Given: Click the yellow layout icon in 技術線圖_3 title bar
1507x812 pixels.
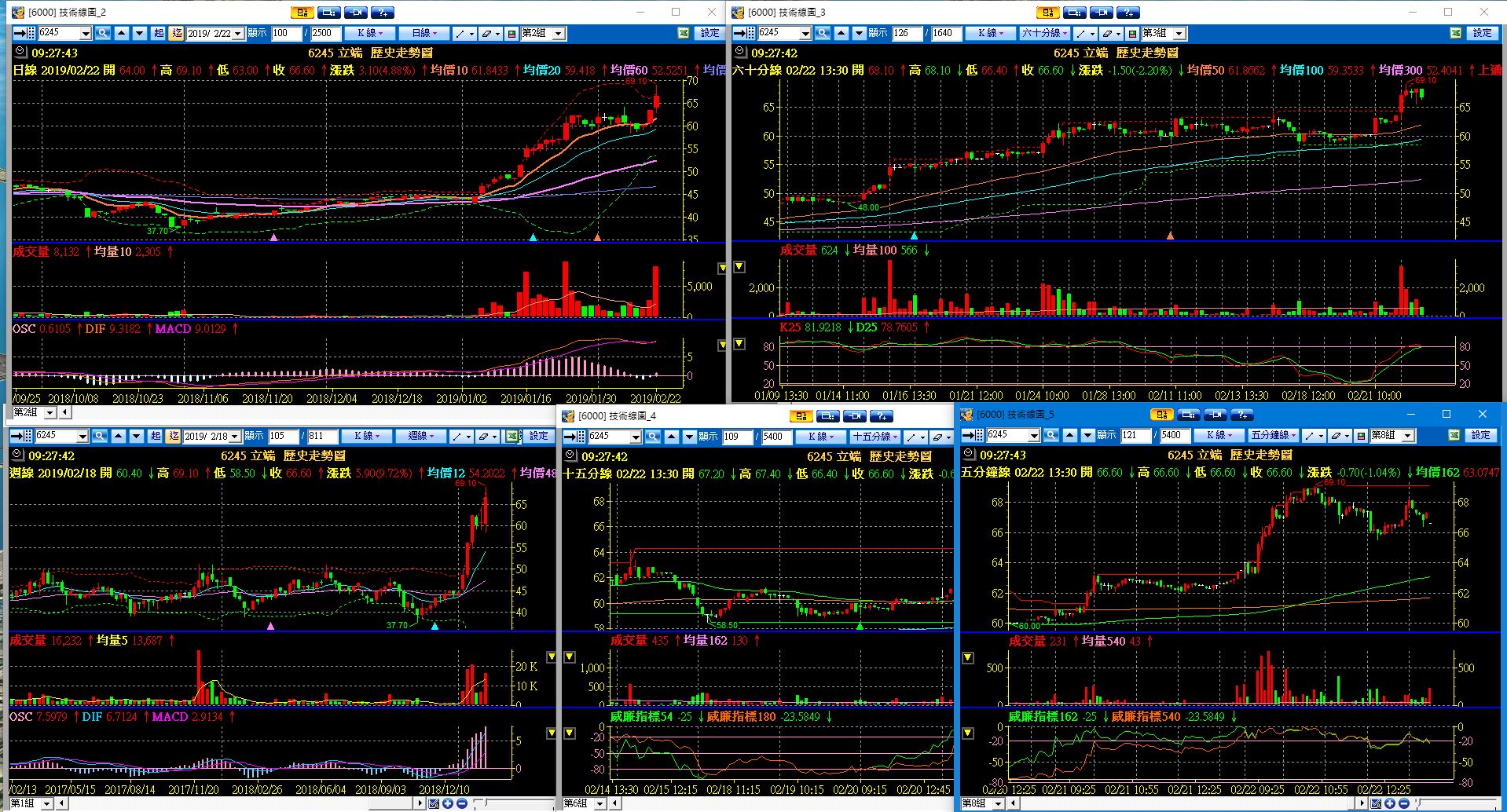Looking at the screenshot, I should [x=1048, y=12].
